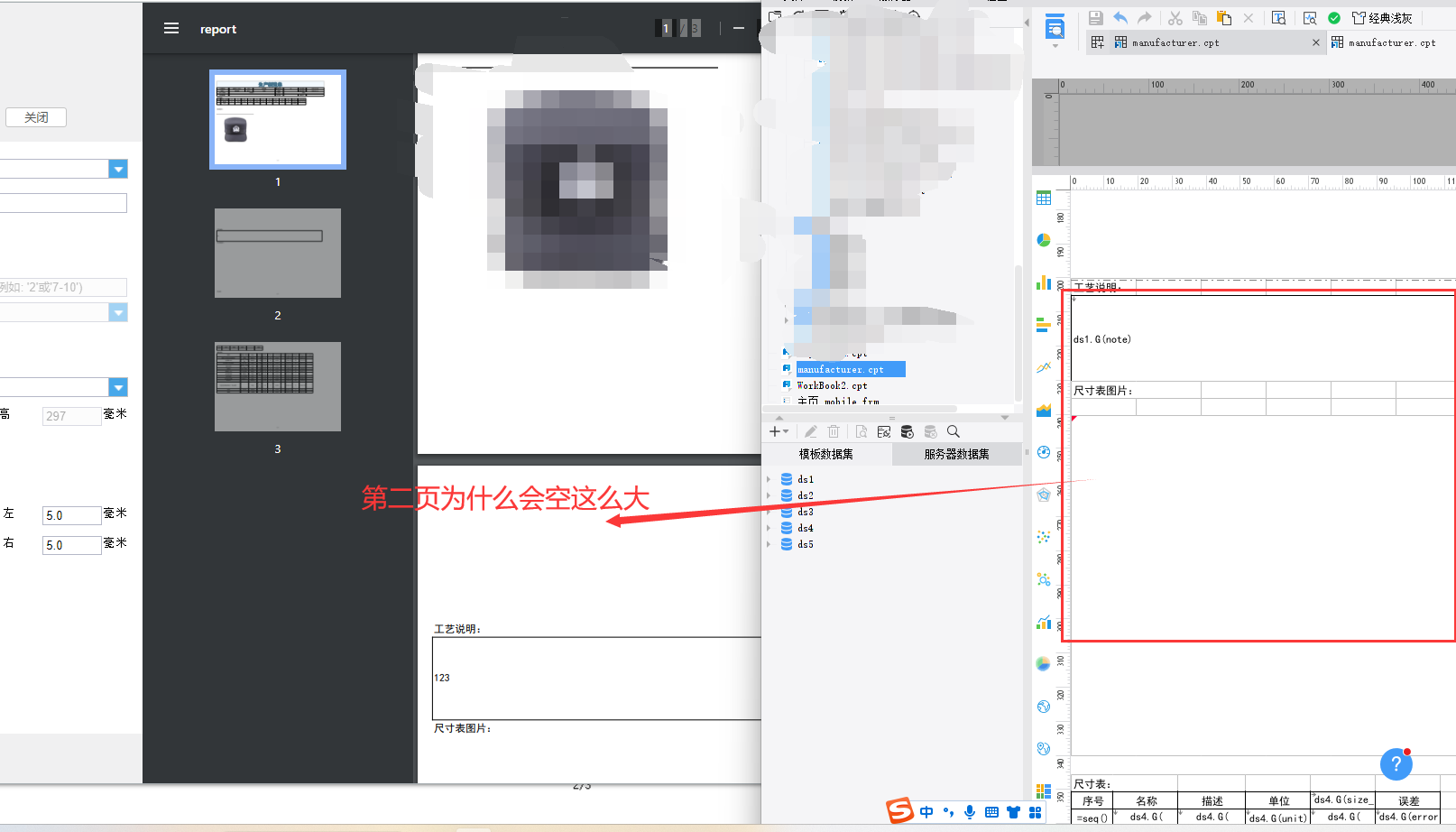Click the undo arrow in toolbar
Image resolution: width=1456 pixels, height=832 pixels.
(1120, 18)
